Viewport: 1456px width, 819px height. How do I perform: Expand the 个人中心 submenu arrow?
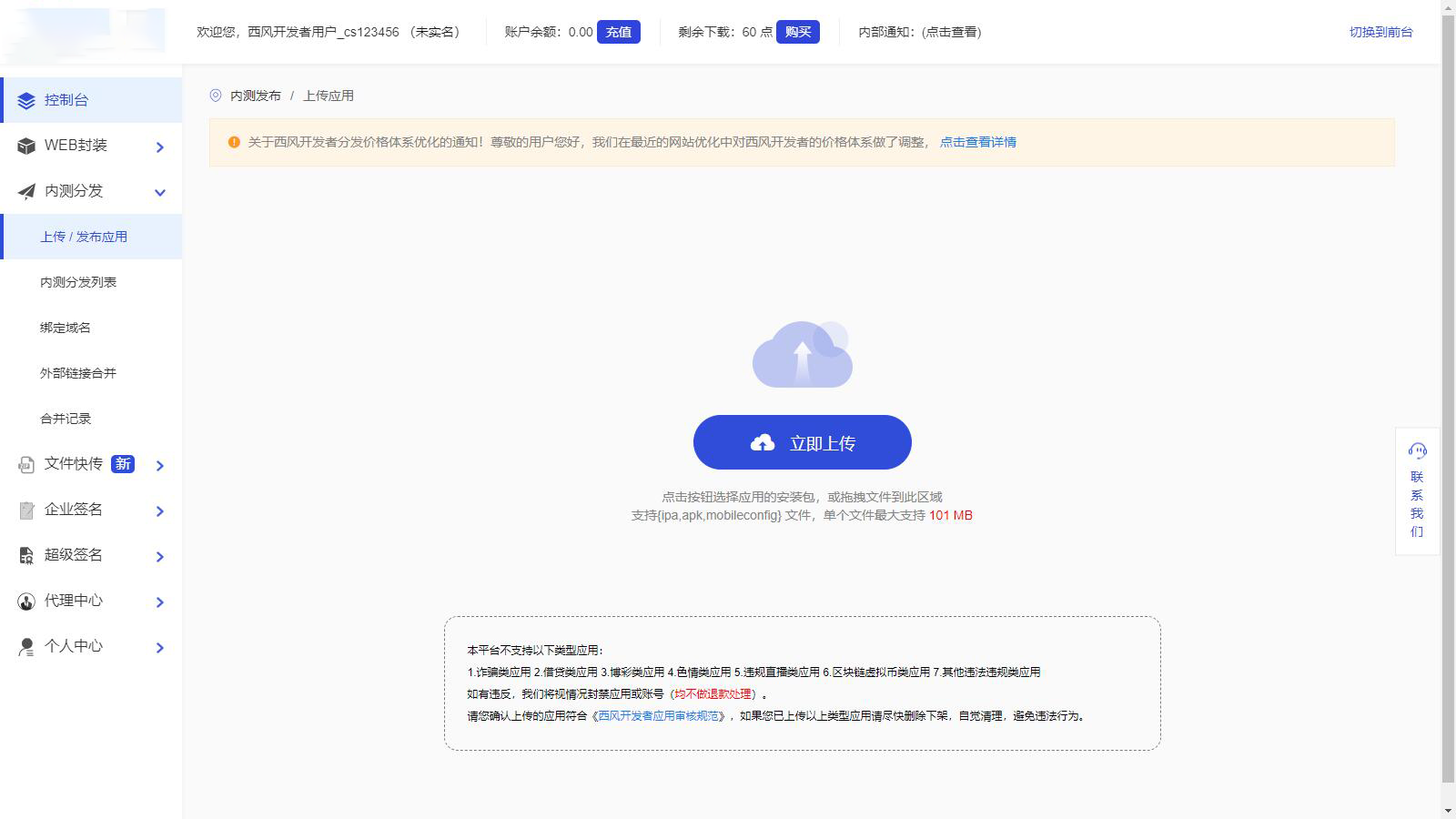coord(160,647)
